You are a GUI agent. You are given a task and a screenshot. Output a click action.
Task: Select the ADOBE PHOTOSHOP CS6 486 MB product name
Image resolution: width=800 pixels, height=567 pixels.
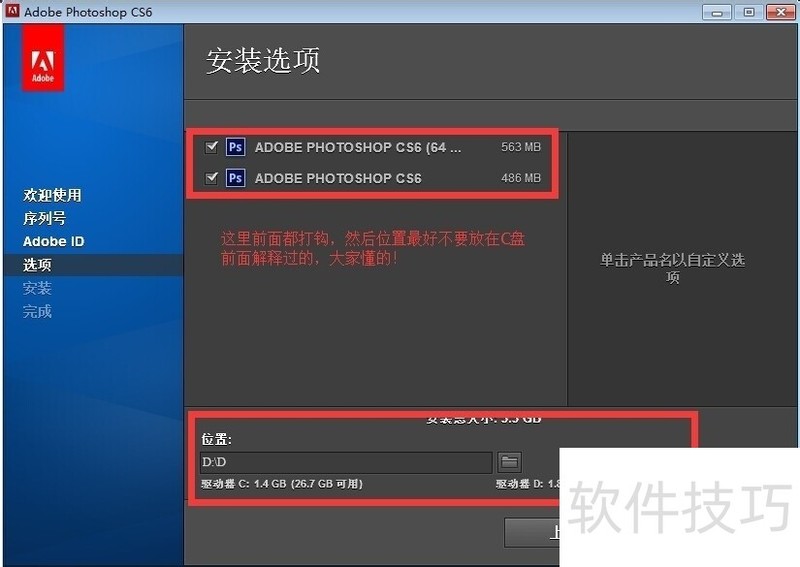(338, 178)
